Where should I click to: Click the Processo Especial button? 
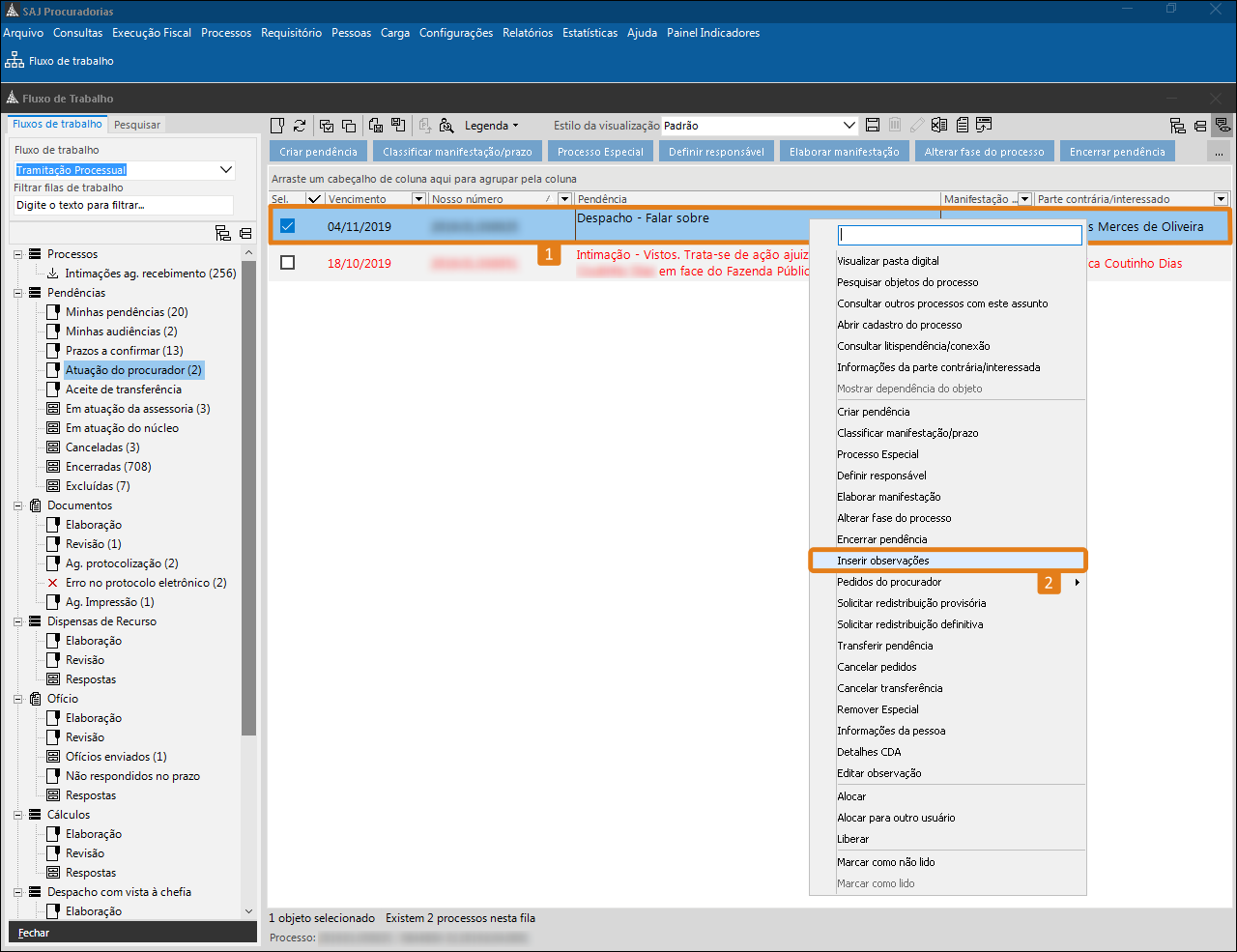(x=600, y=152)
